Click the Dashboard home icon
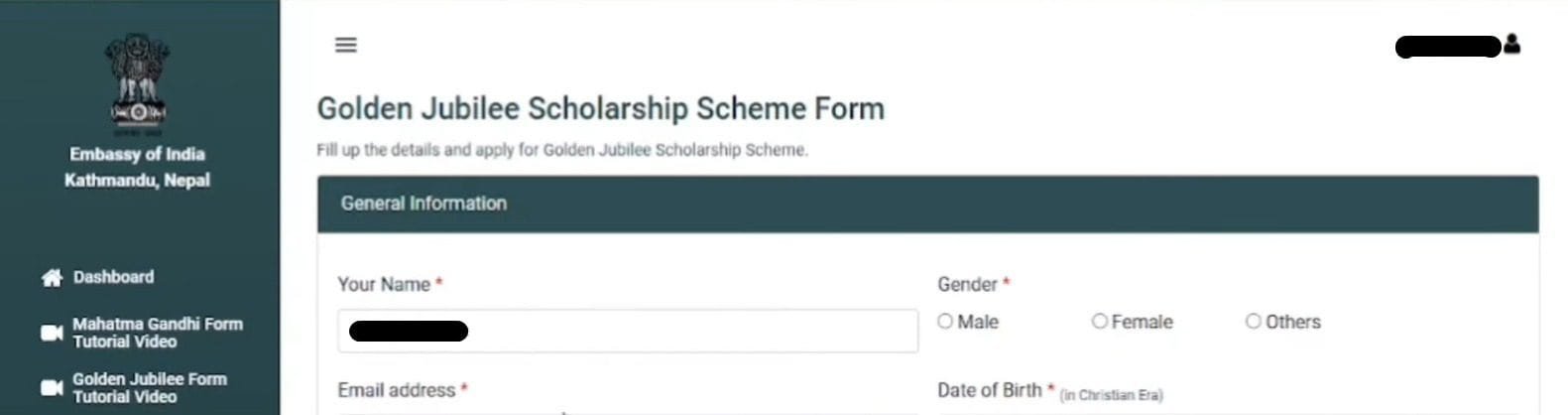The width and height of the screenshot is (1568, 415). 52,278
